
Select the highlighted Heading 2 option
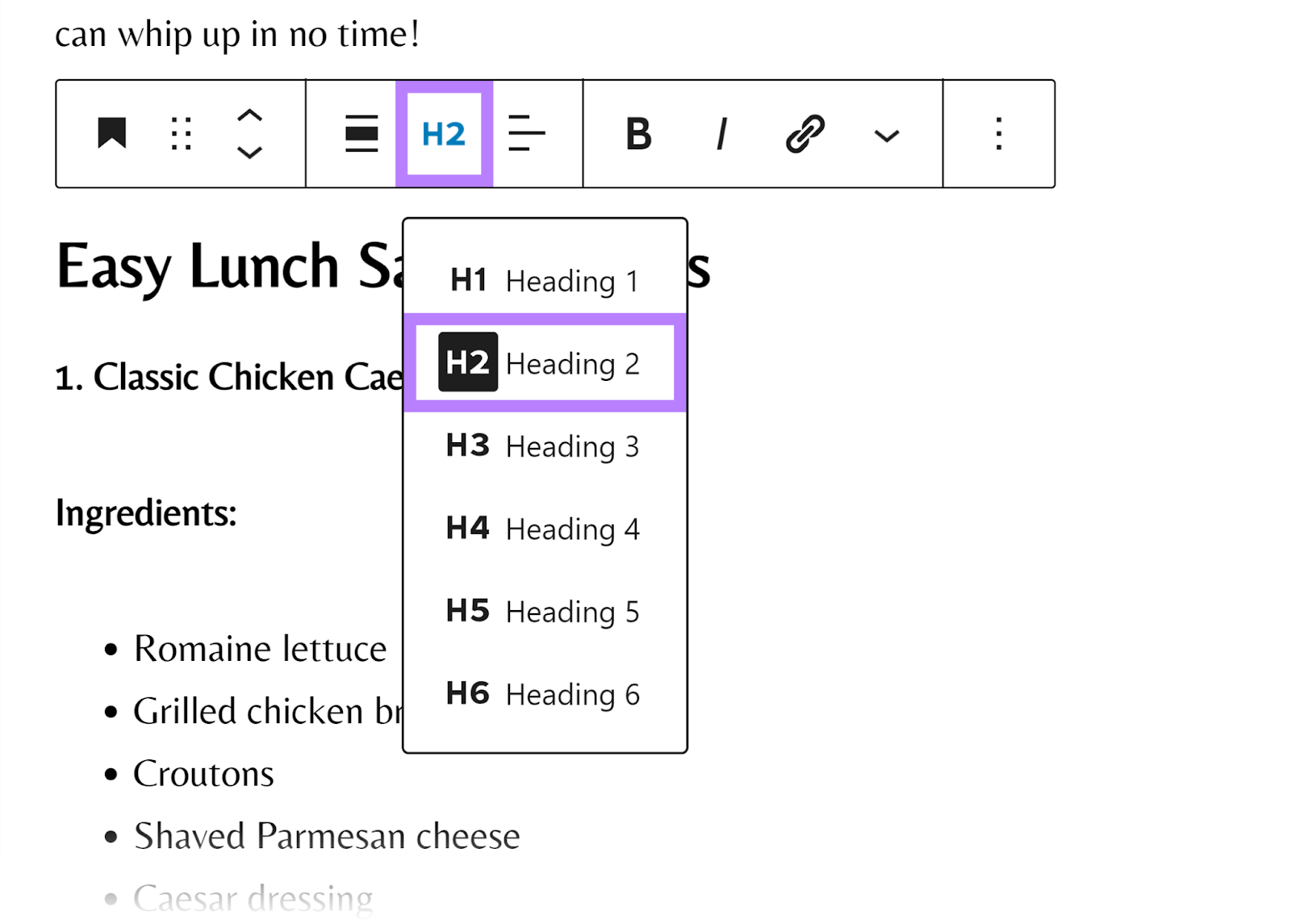coord(545,363)
